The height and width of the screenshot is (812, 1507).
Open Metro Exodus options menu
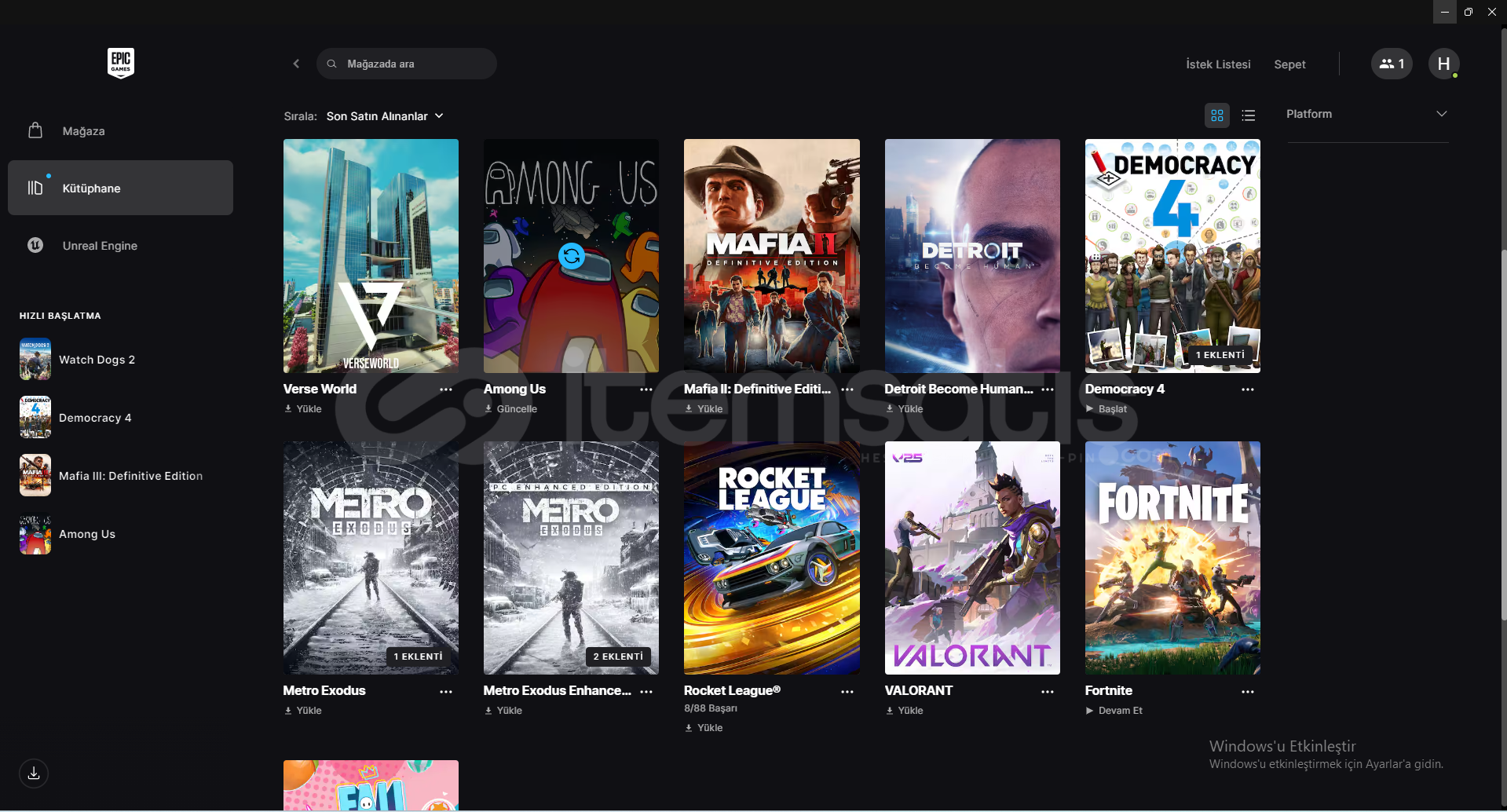tap(446, 692)
